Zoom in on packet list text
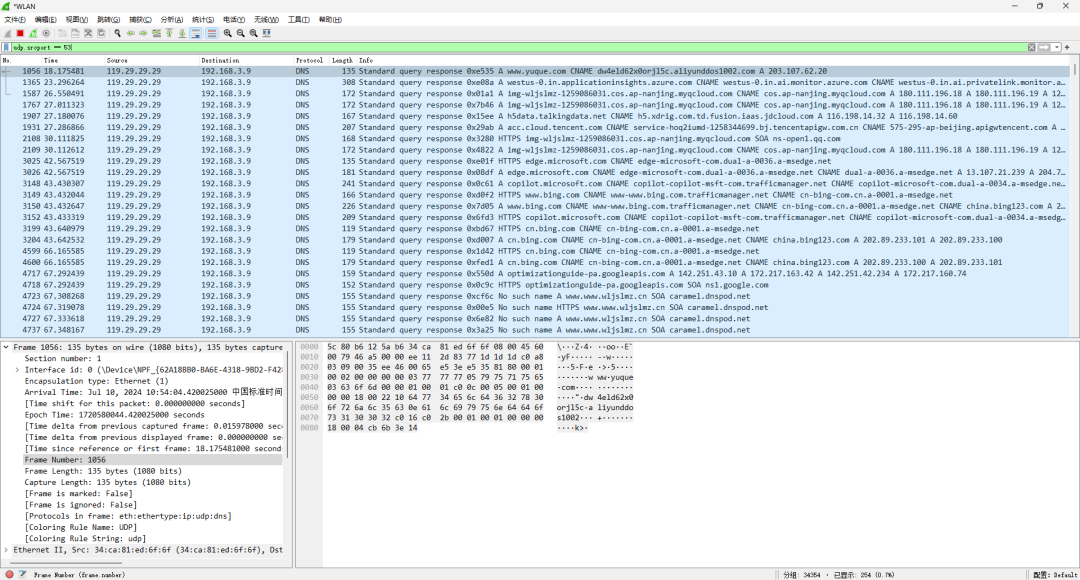This screenshot has width=1080, height=580. click(228, 33)
